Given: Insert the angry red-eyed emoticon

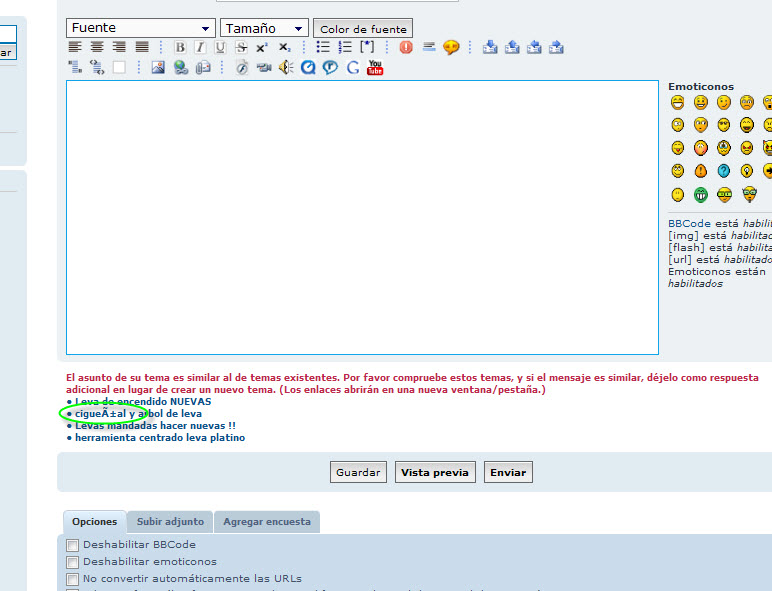Looking at the screenshot, I should [x=747, y=147].
